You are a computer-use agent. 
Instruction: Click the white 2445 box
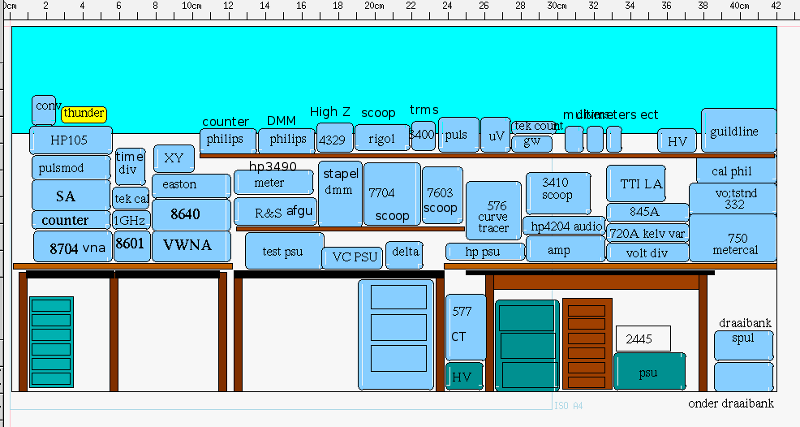tap(642, 338)
